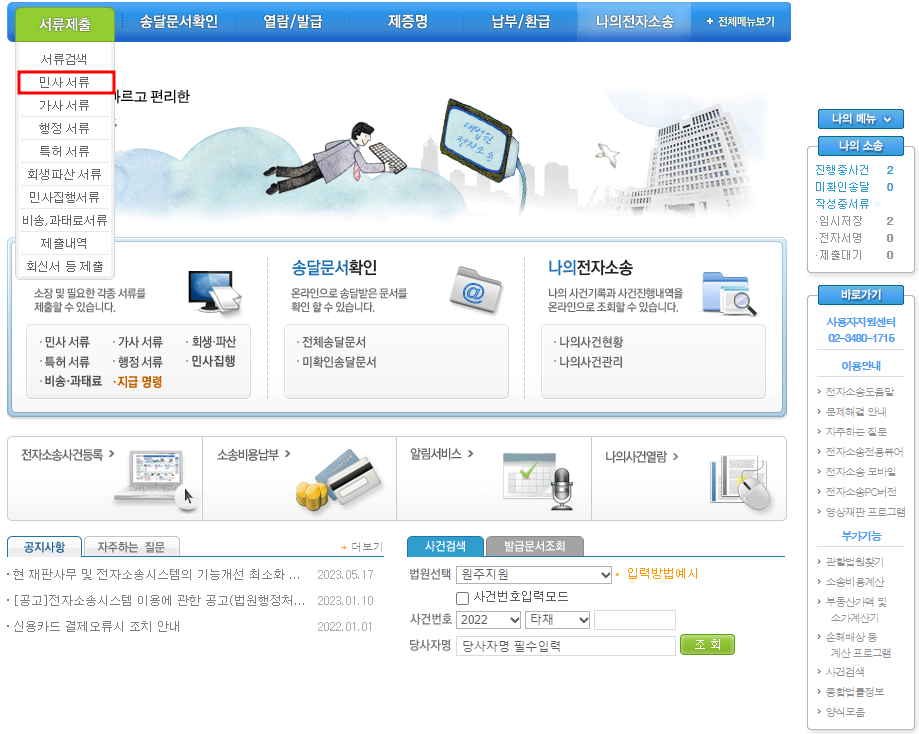This screenshot has width=919, height=734.
Task: Click the green 조회 button
Action: click(707, 644)
